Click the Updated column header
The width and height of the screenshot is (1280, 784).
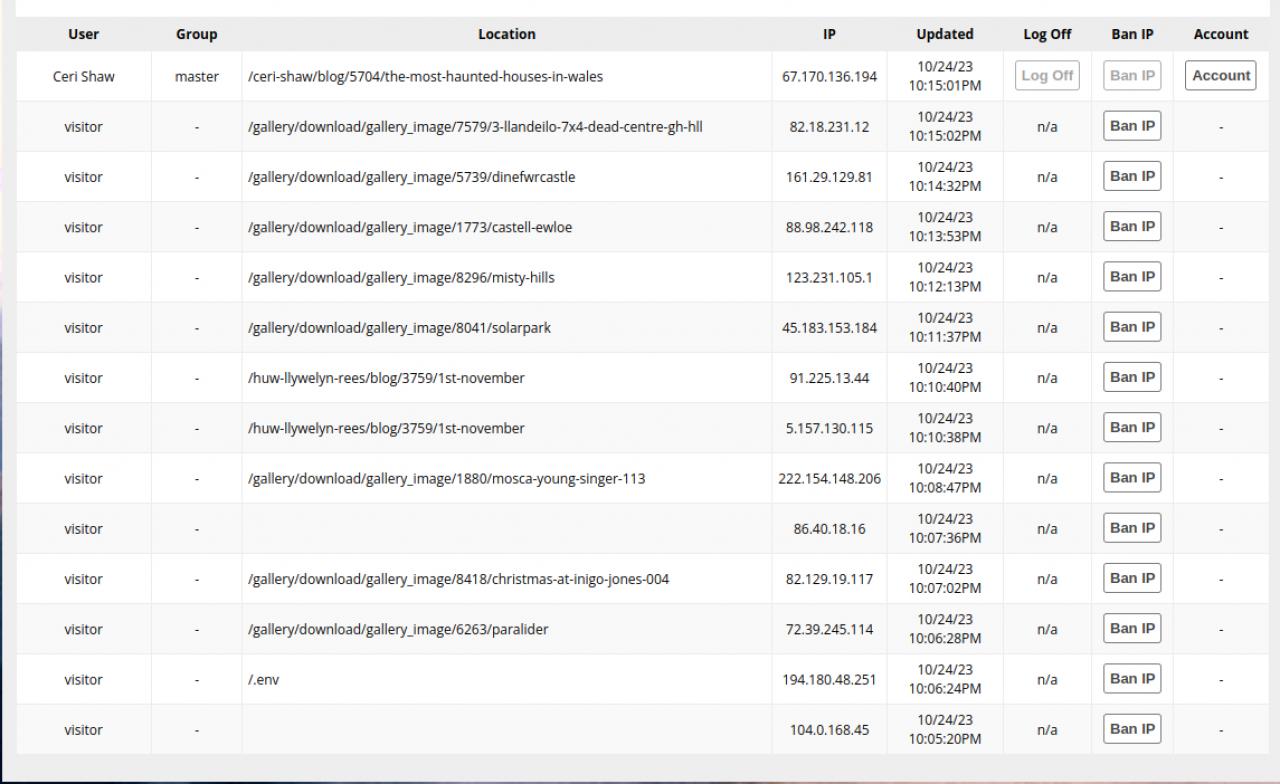(x=944, y=34)
